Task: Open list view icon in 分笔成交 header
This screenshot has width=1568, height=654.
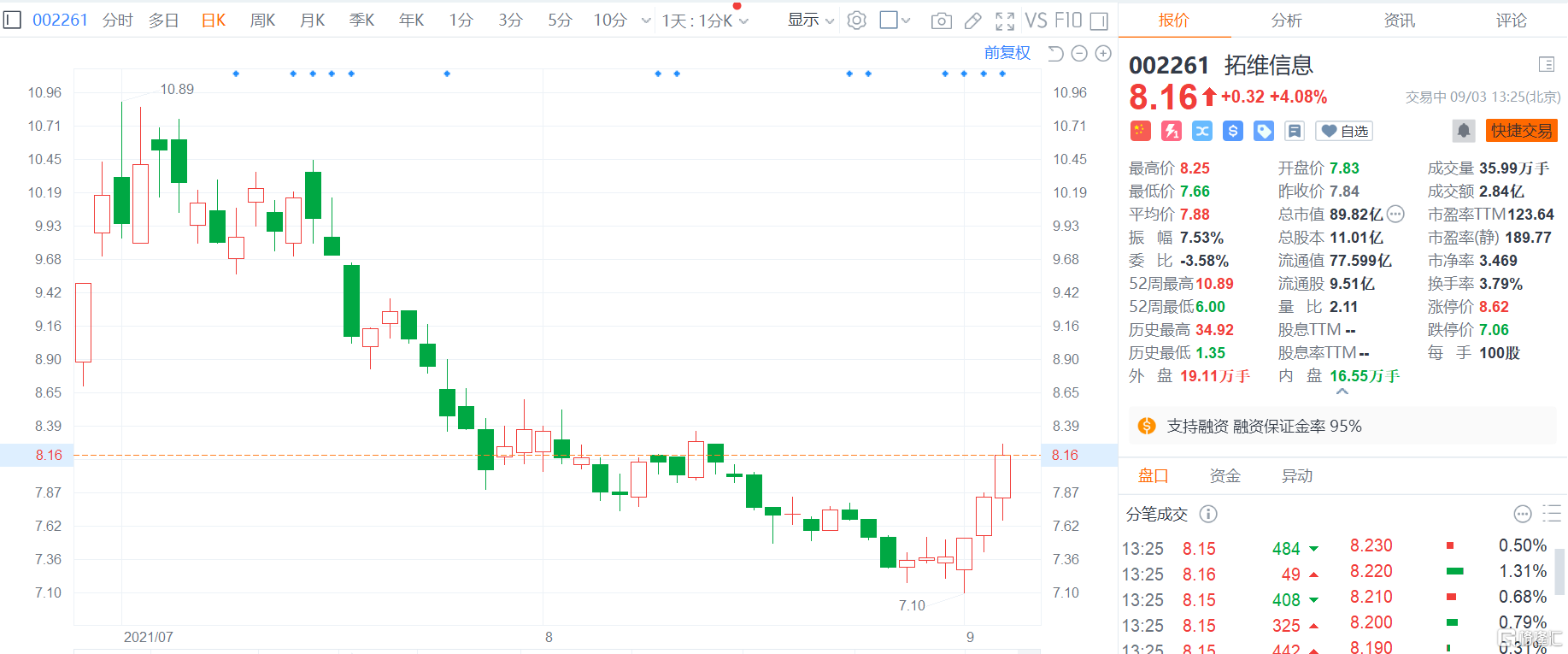Action: tap(1552, 514)
